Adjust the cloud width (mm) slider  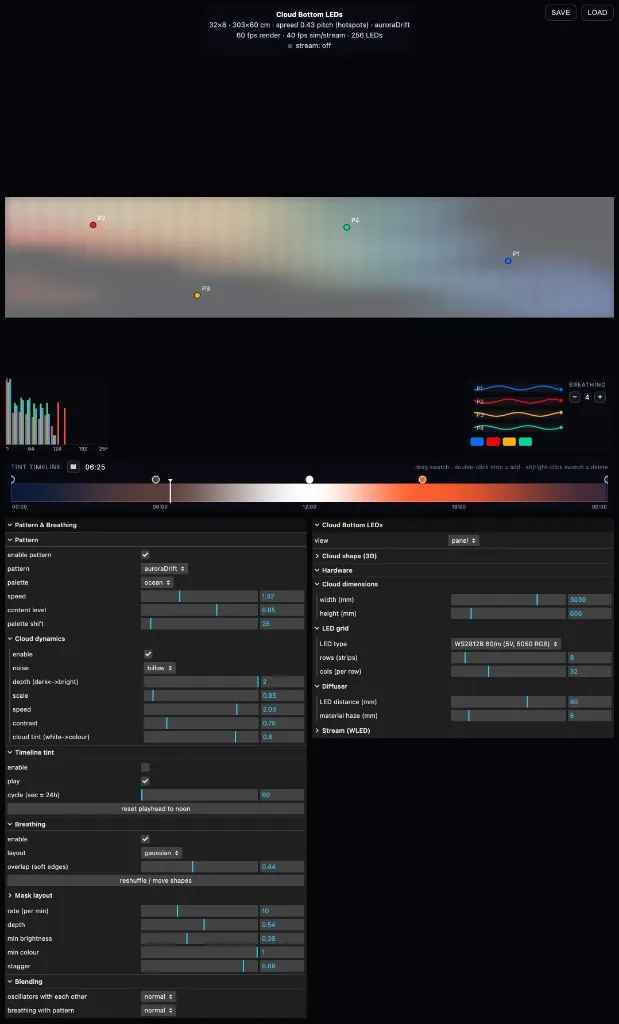[508, 600]
